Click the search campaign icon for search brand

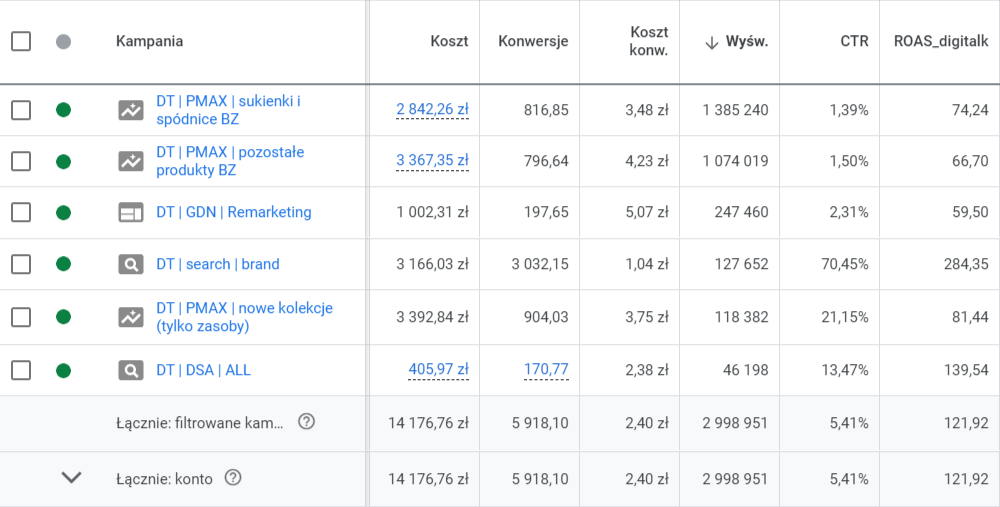[131, 264]
